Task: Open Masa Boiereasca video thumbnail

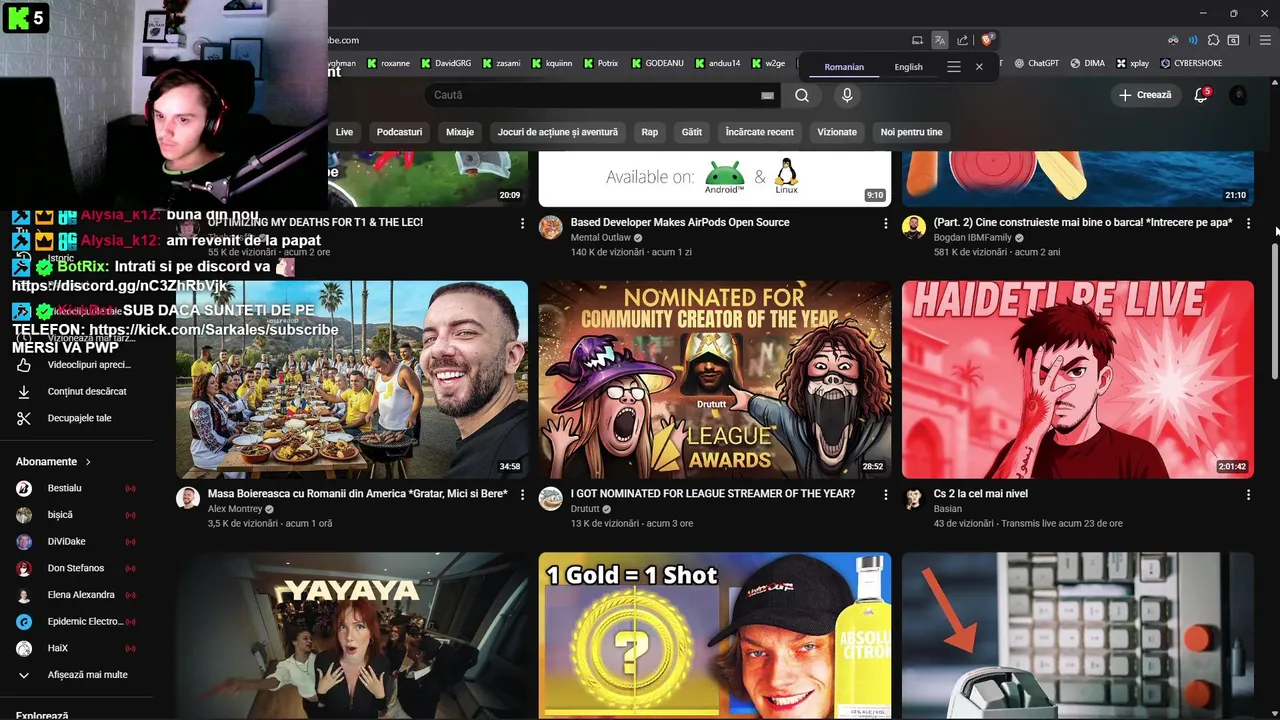Action: tap(352, 379)
